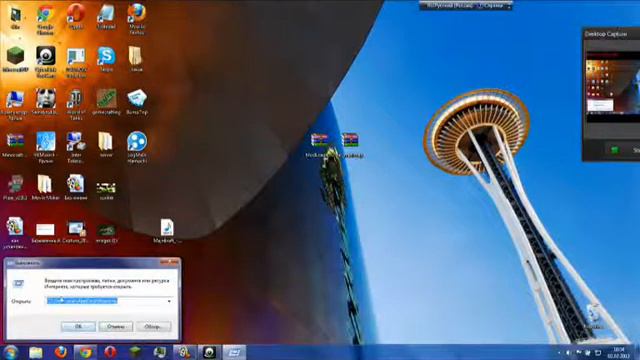Open the Google Chrome desktop shortcut
Screen dimensions: 640x360
(45, 18)
